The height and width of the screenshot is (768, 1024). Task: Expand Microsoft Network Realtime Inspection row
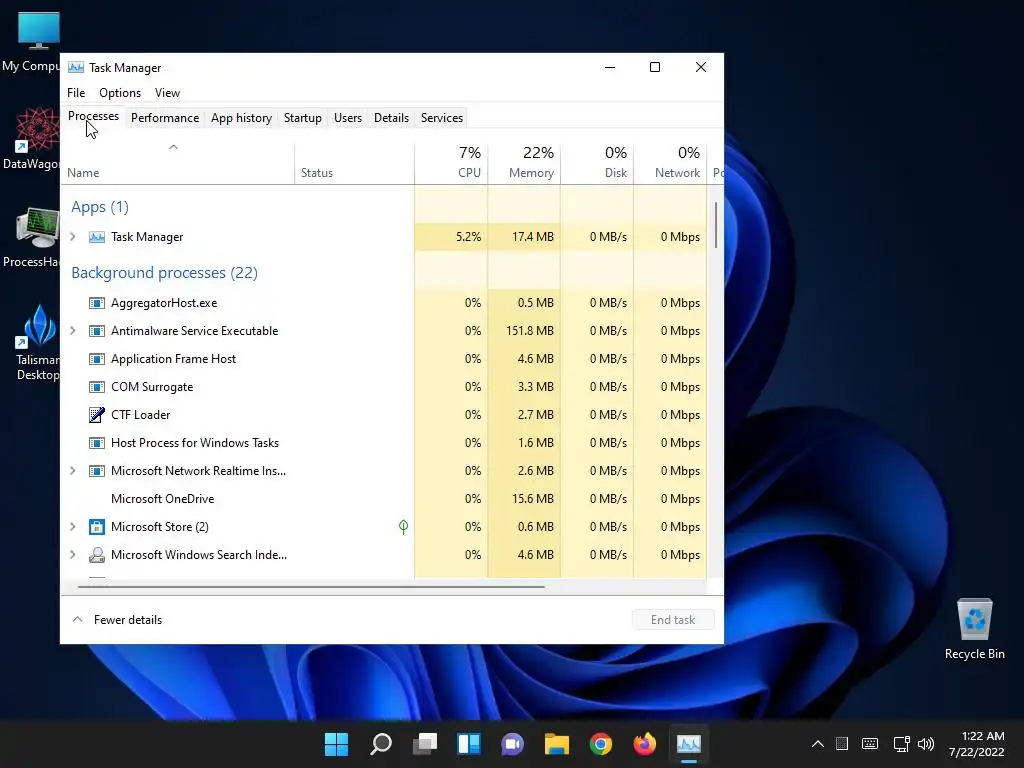[73, 471]
